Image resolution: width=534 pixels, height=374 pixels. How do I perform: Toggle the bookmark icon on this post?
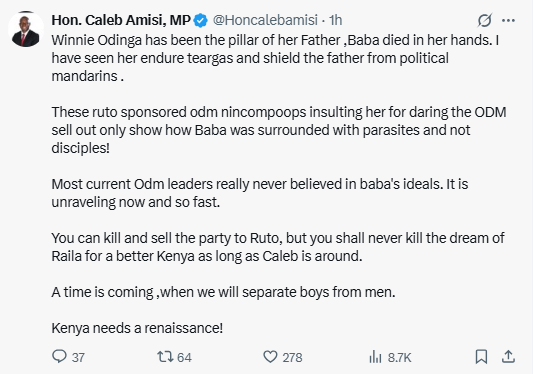[x=481, y=357]
